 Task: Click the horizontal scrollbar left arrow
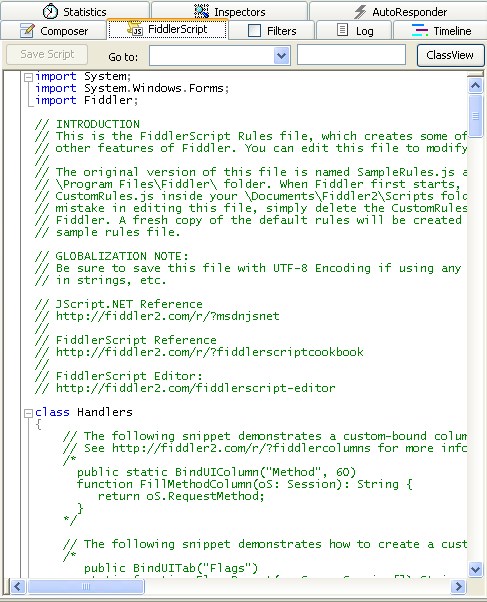pos(17,586)
